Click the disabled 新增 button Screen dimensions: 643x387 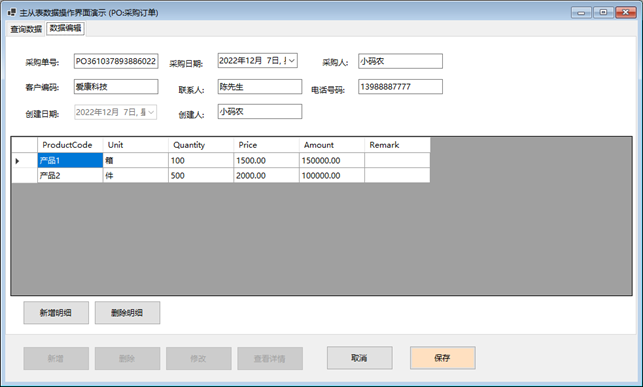56,358
